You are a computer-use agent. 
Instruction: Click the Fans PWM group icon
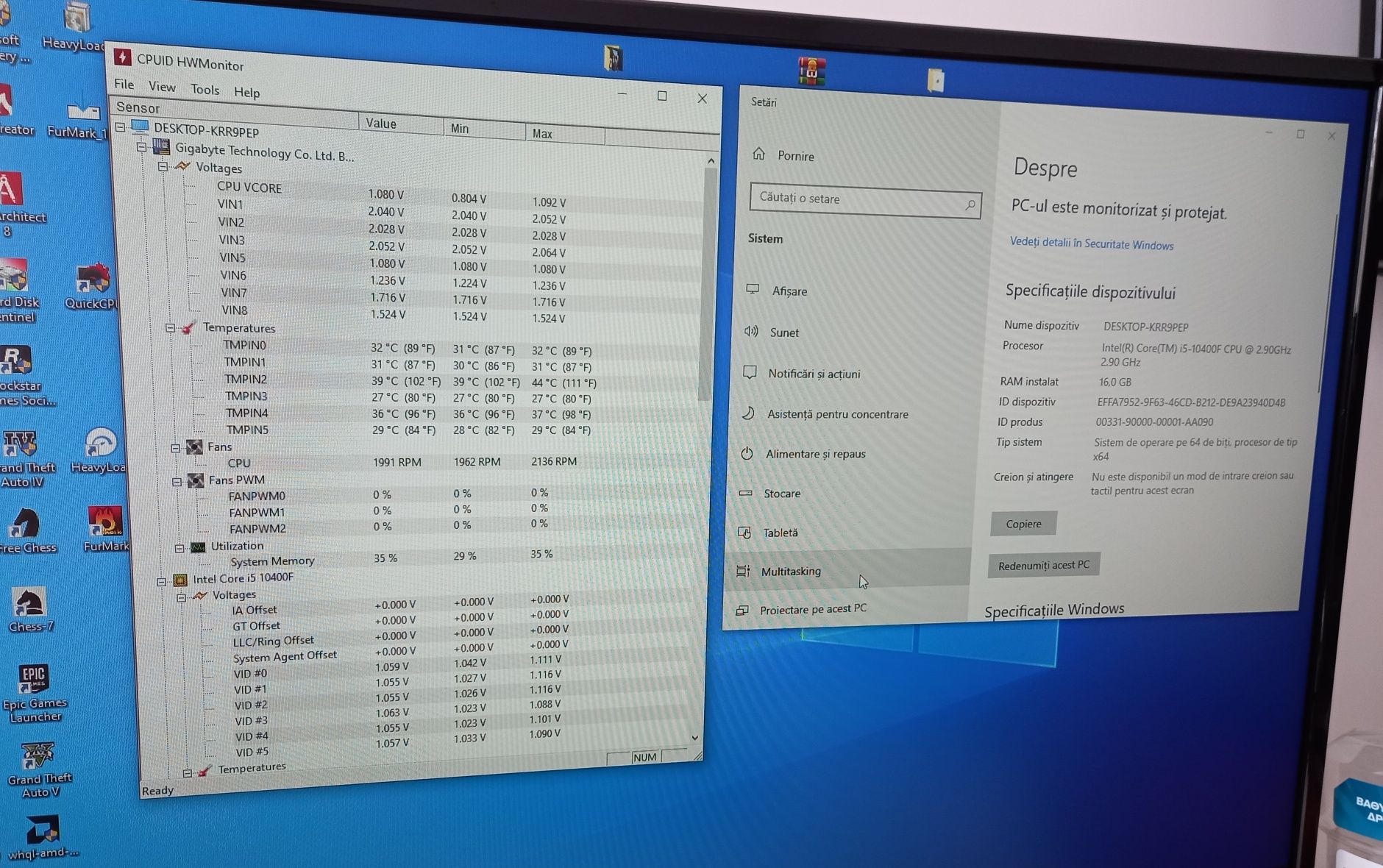pyautogui.click(x=196, y=480)
